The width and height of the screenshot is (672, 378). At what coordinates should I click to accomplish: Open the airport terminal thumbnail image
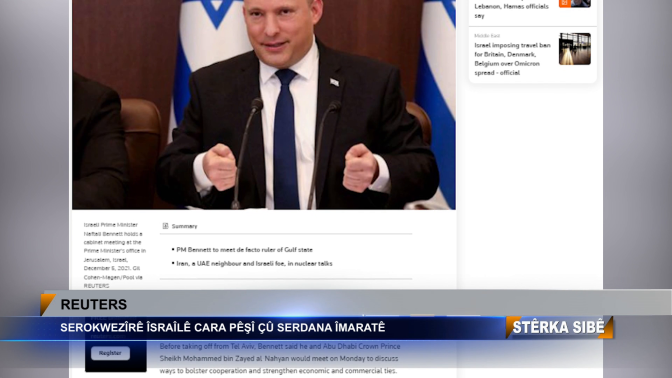point(575,49)
